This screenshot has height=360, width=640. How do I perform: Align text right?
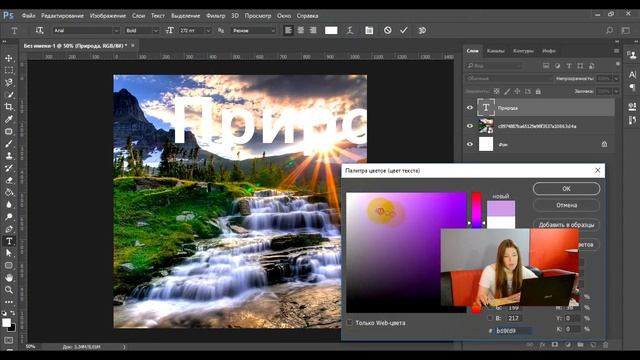pos(313,30)
